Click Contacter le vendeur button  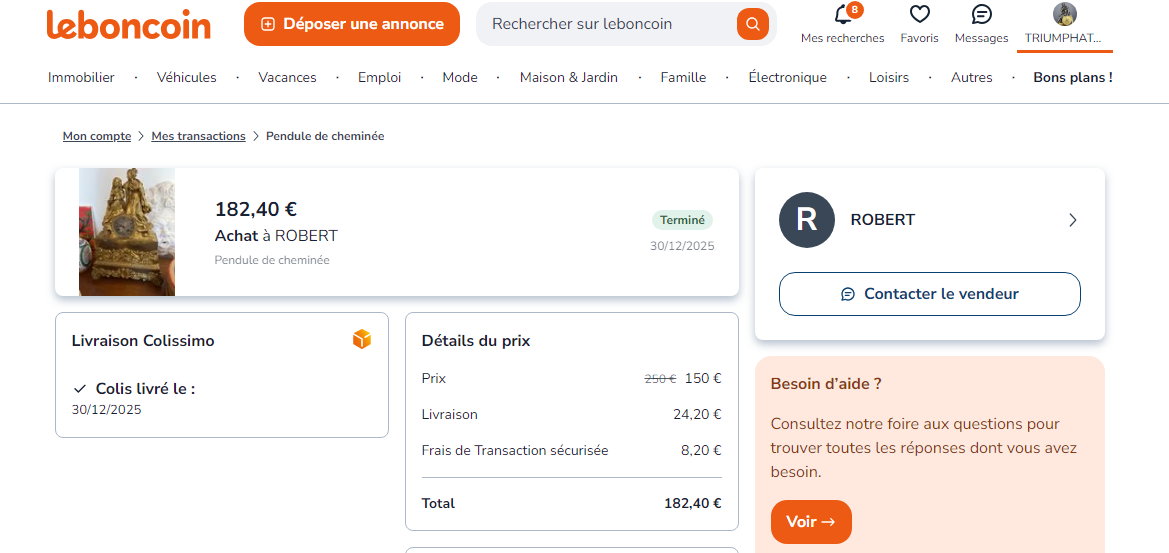point(929,294)
